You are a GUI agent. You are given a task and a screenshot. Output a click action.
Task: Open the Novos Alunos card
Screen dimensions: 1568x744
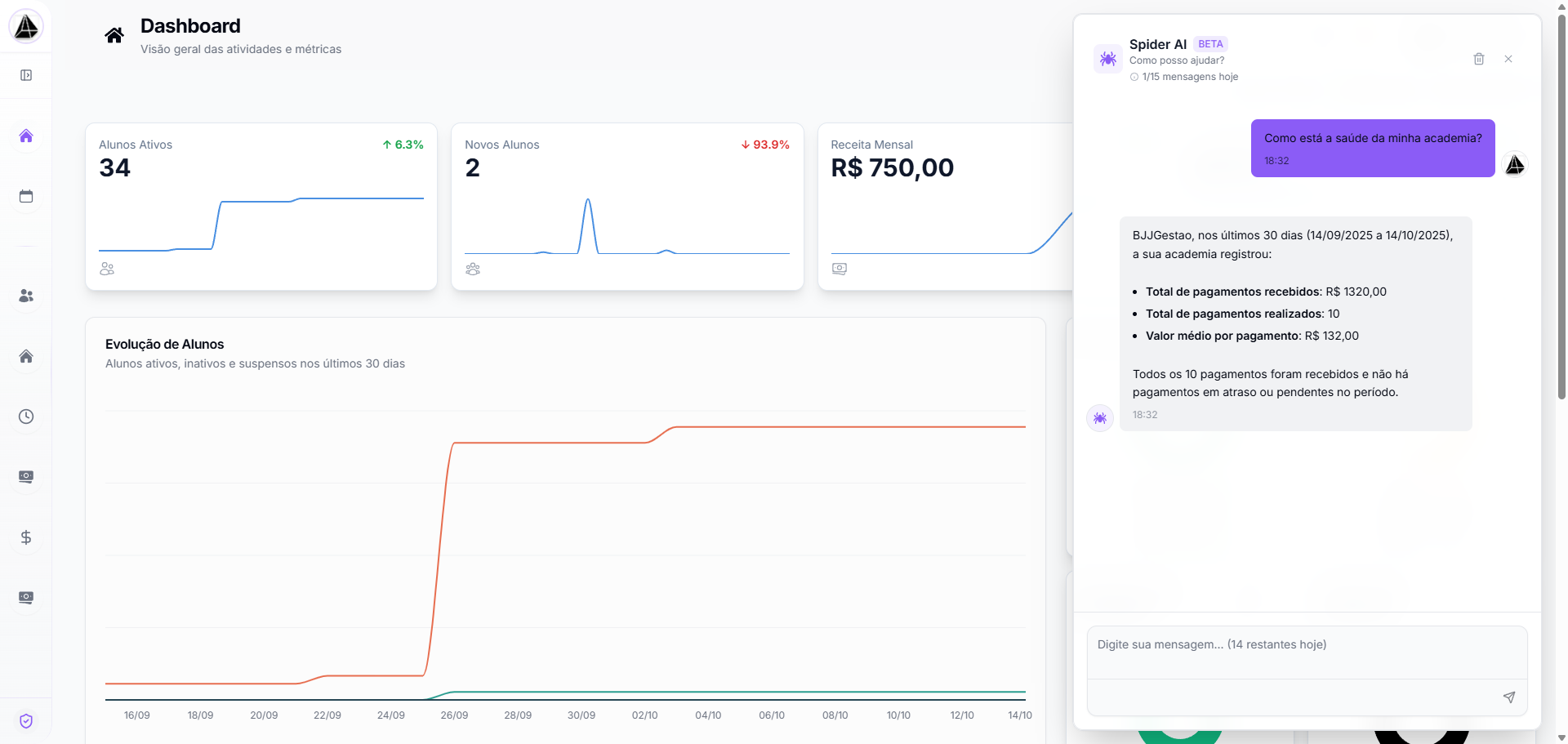tap(627, 207)
